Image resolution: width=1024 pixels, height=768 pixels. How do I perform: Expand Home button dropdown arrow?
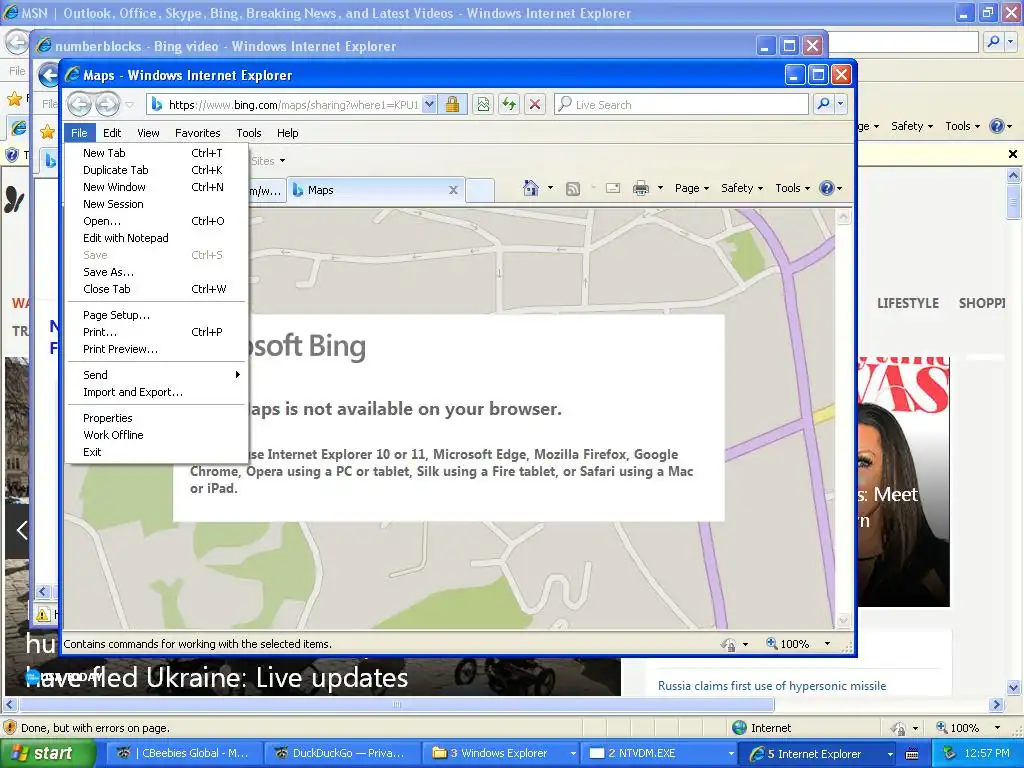coord(550,188)
